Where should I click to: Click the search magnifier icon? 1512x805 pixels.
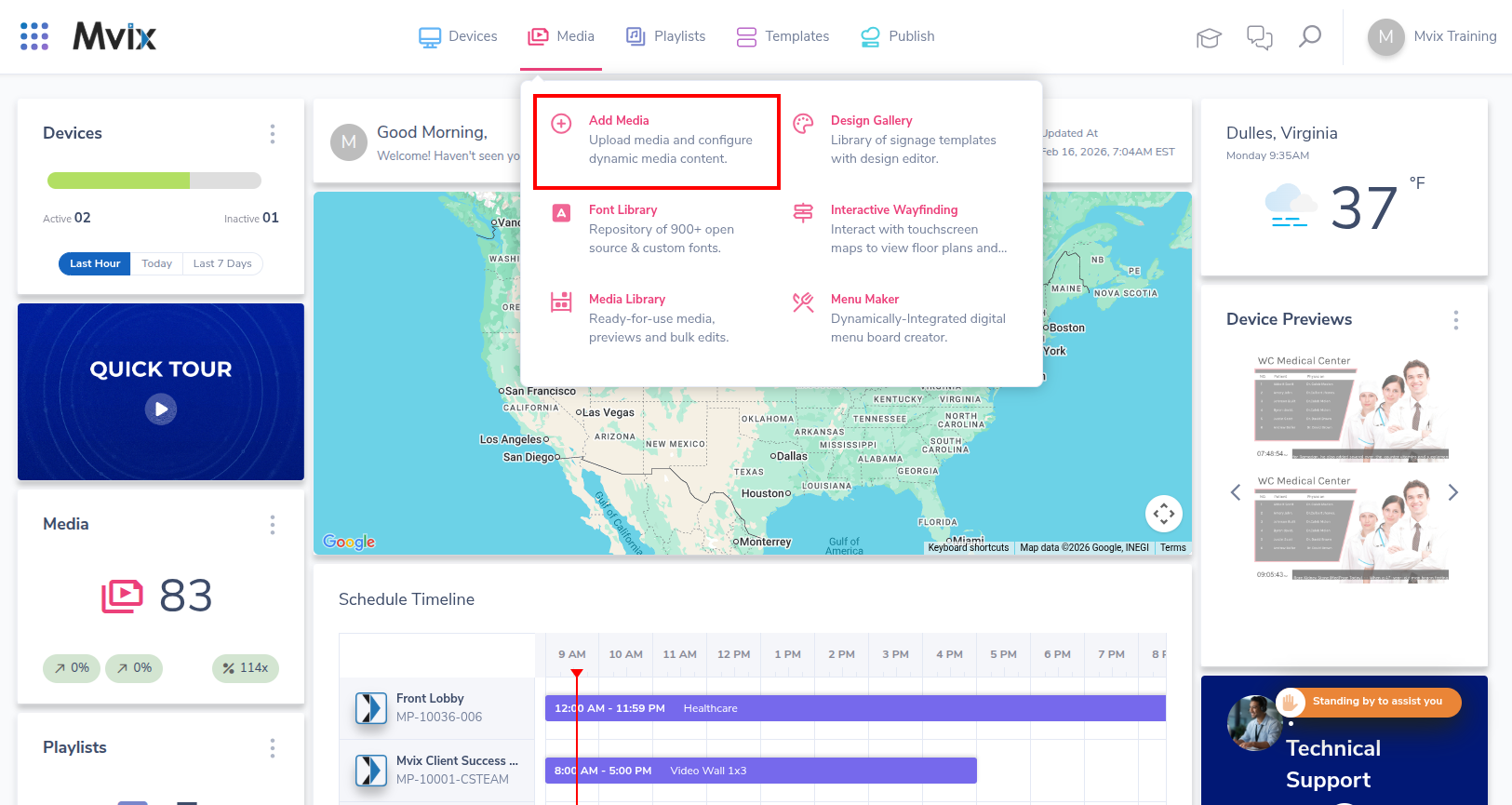click(x=1310, y=36)
